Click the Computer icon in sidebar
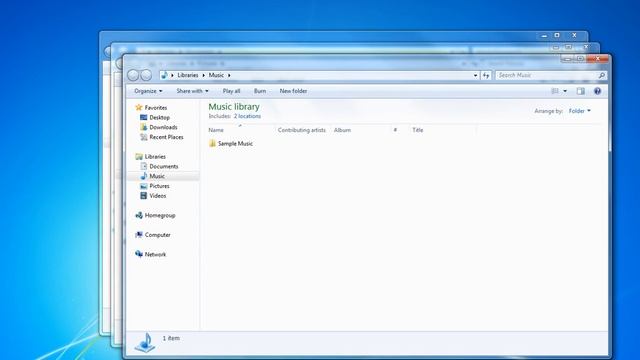The width and height of the screenshot is (640, 360). click(x=139, y=235)
